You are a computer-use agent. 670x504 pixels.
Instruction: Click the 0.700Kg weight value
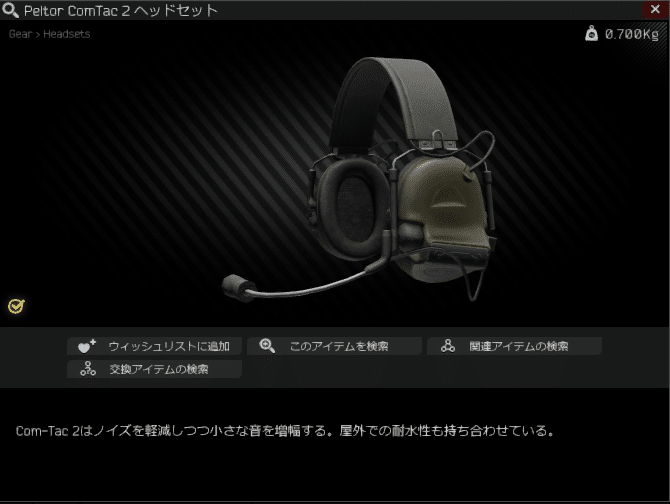(632, 34)
